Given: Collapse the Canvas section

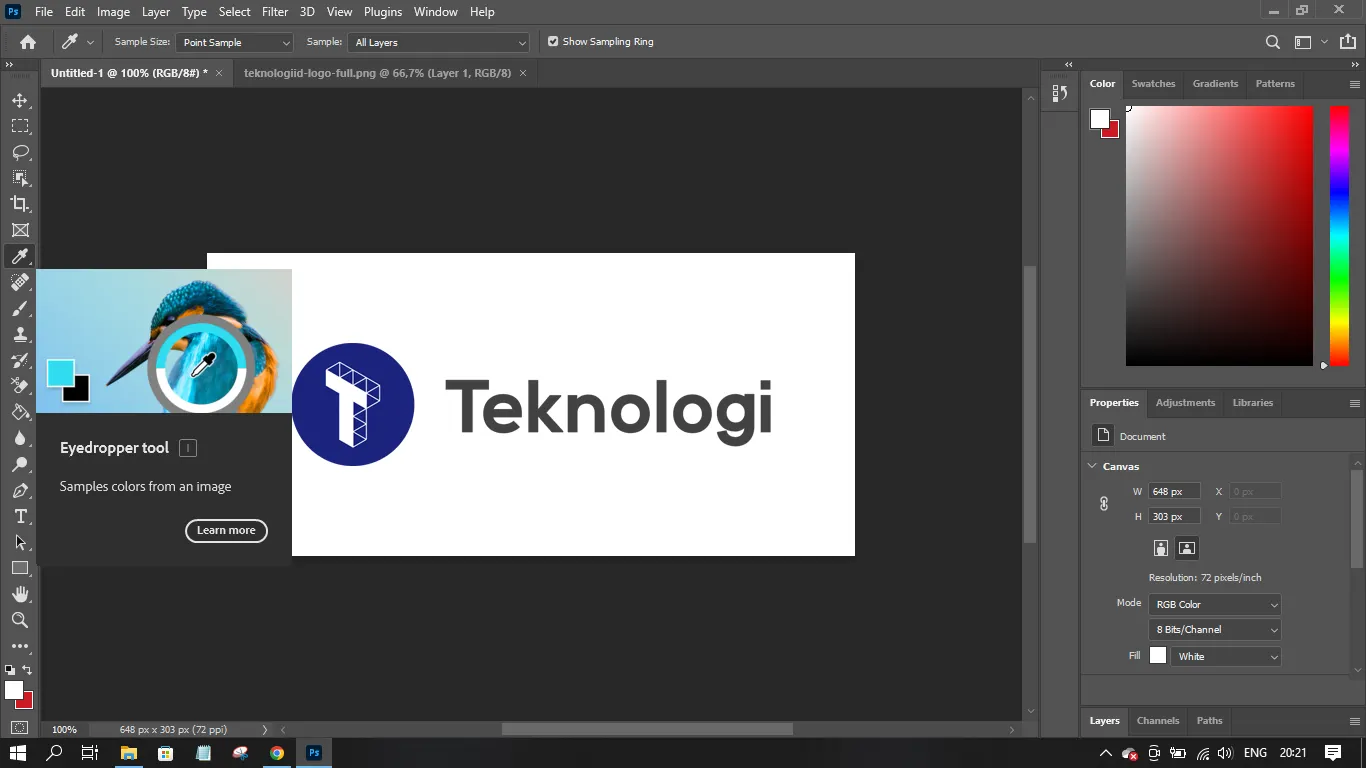Looking at the screenshot, I should 1092,466.
